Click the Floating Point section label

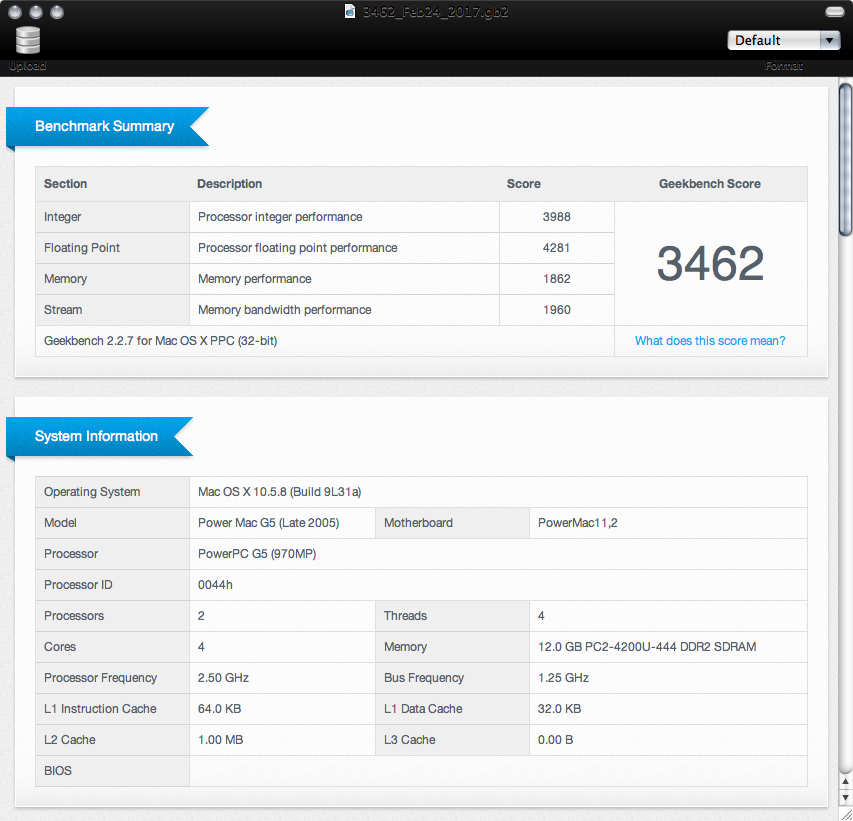82,248
